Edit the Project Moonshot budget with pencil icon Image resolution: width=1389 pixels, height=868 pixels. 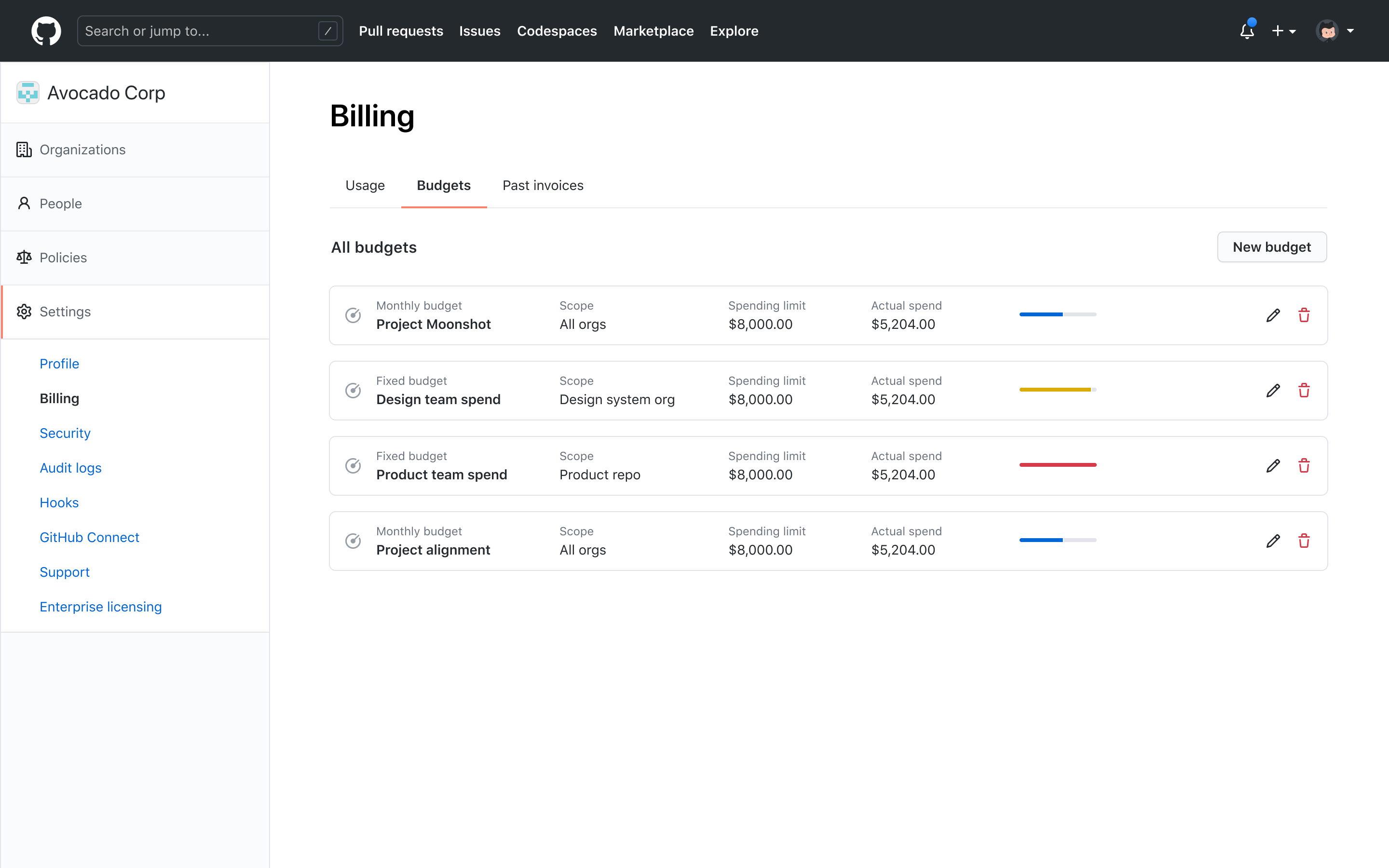pos(1273,315)
